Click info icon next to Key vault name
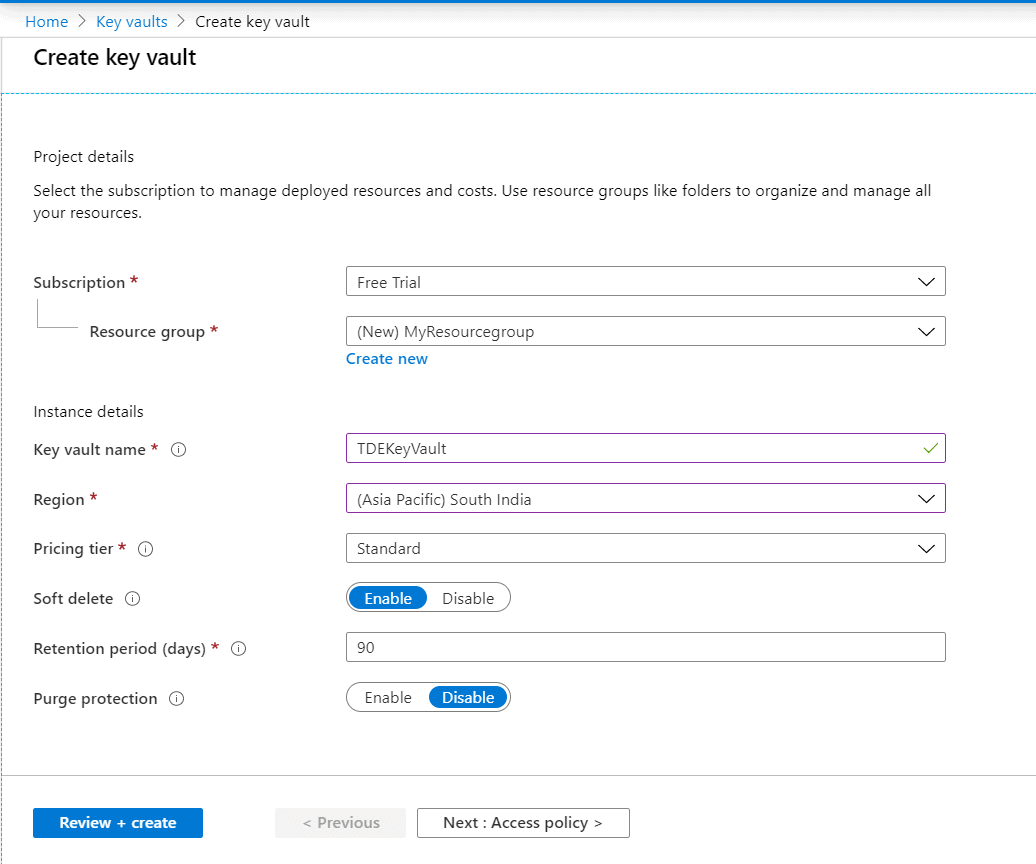 coord(179,450)
